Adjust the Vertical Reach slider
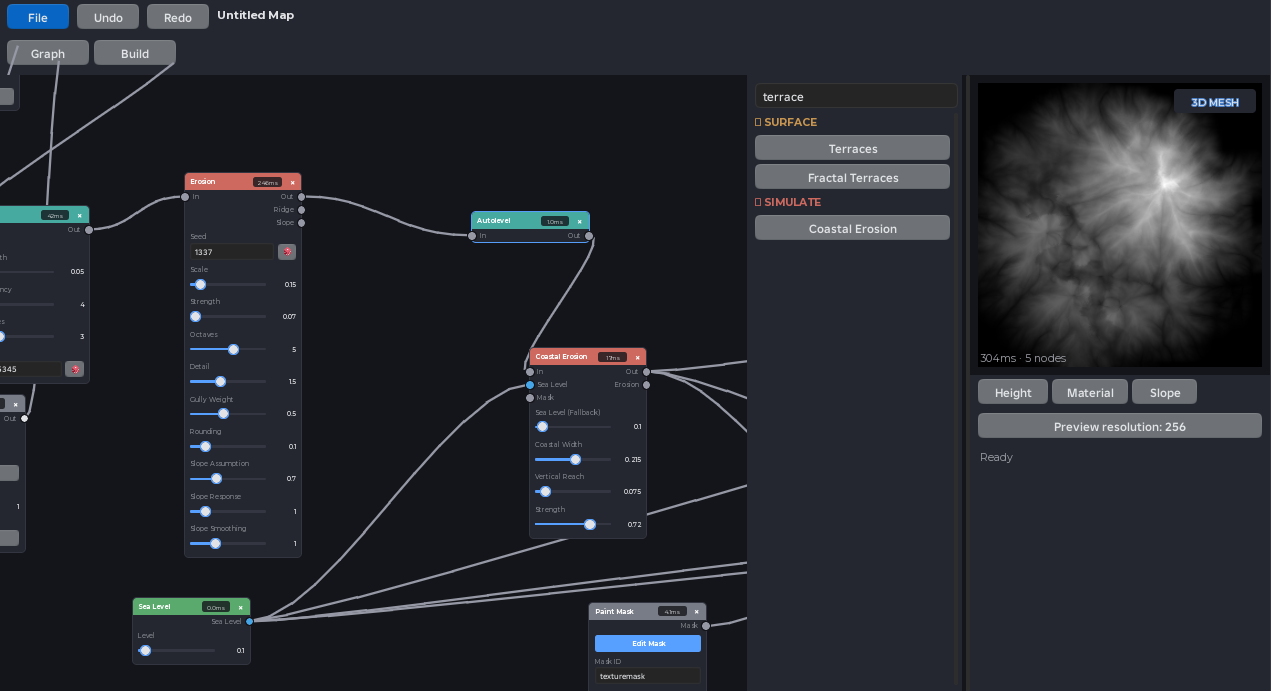 click(x=573, y=492)
